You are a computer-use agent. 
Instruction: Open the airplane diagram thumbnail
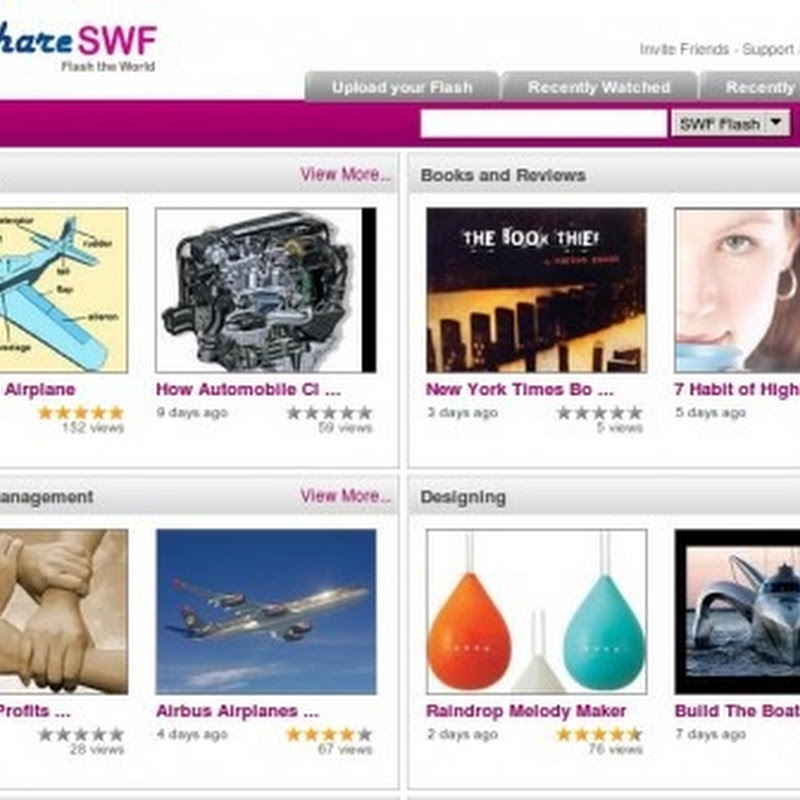[63, 290]
